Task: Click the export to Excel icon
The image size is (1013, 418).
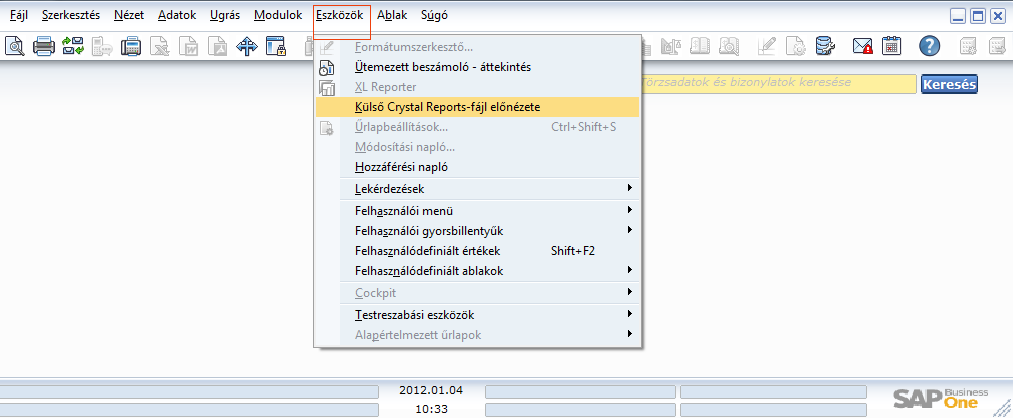Action: (x=161, y=46)
